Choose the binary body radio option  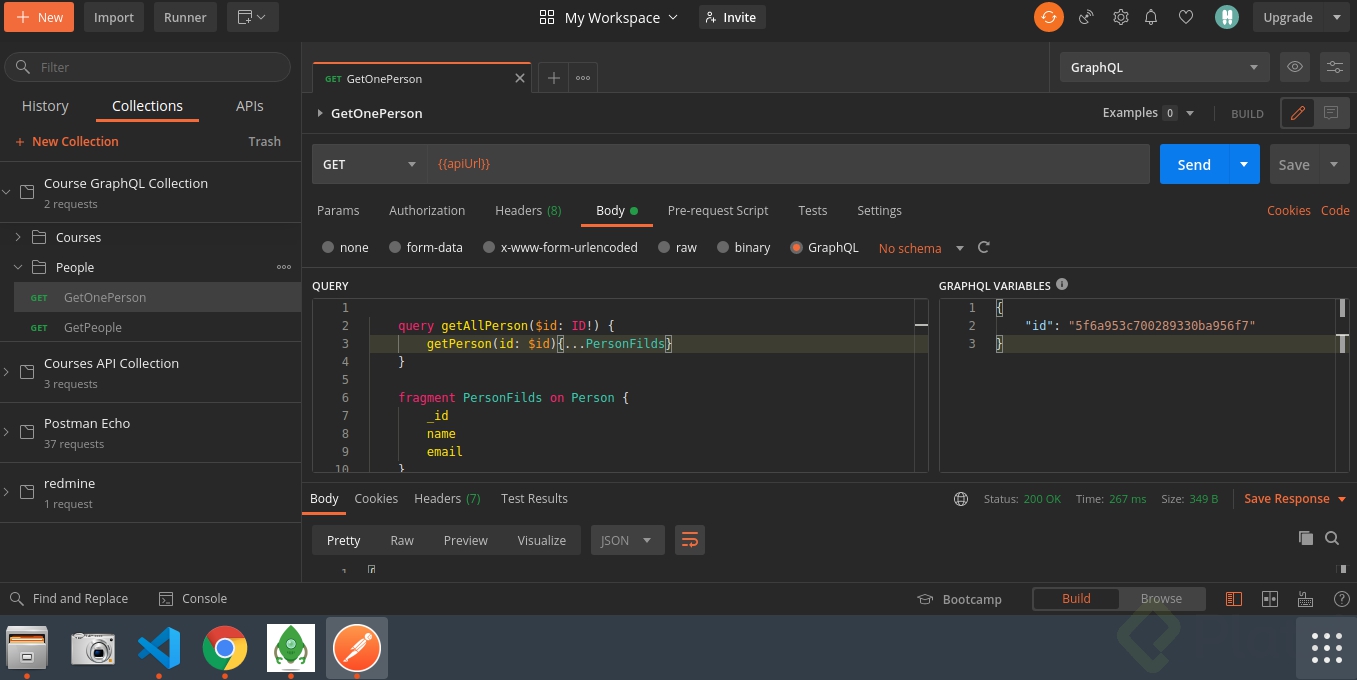(x=723, y=247)
